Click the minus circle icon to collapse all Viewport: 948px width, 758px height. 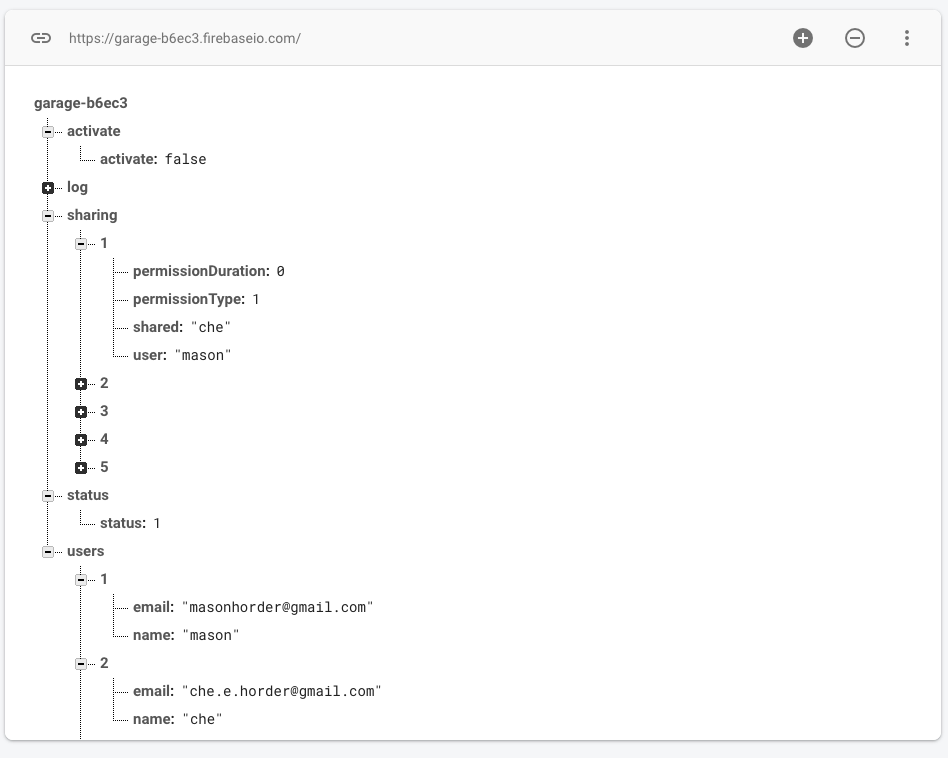click(854, 38)
